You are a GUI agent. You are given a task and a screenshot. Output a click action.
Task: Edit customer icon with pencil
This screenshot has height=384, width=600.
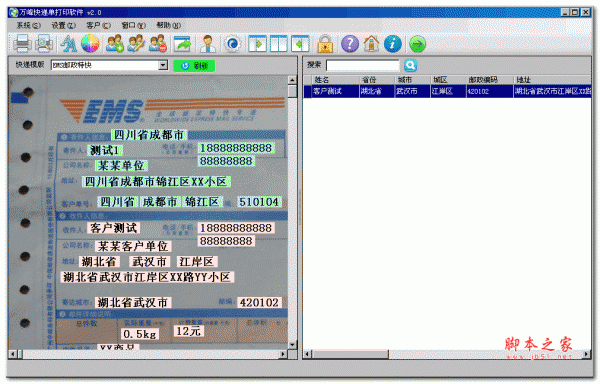[x=136, y=44]
